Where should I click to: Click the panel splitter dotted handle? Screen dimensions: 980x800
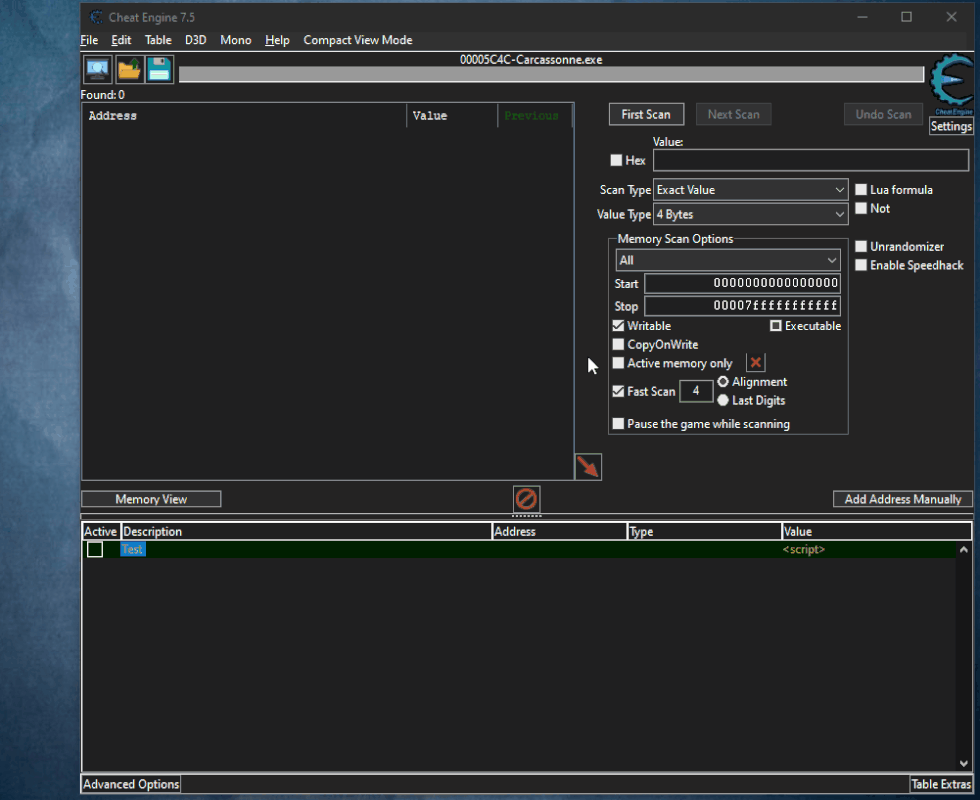(x=526, y=516)
